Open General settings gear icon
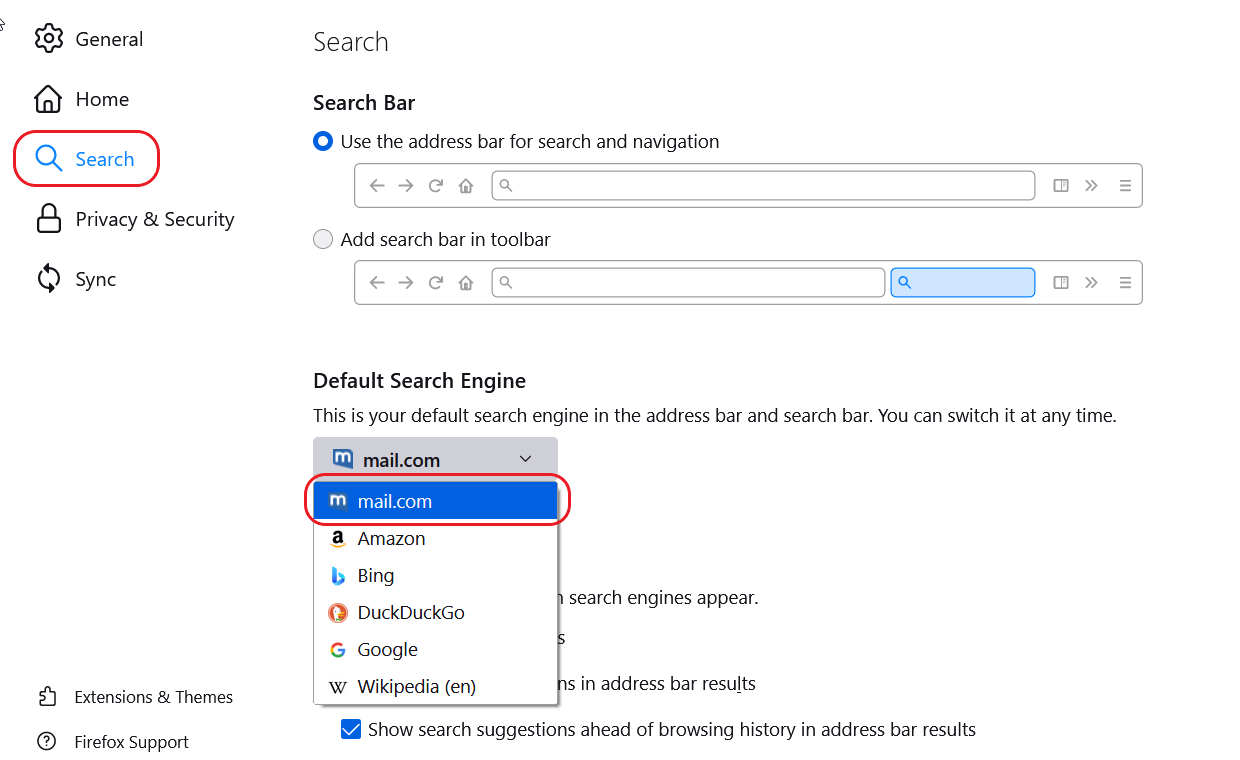The width and height of the screenshot is (1240, 760). pos(48,39)
